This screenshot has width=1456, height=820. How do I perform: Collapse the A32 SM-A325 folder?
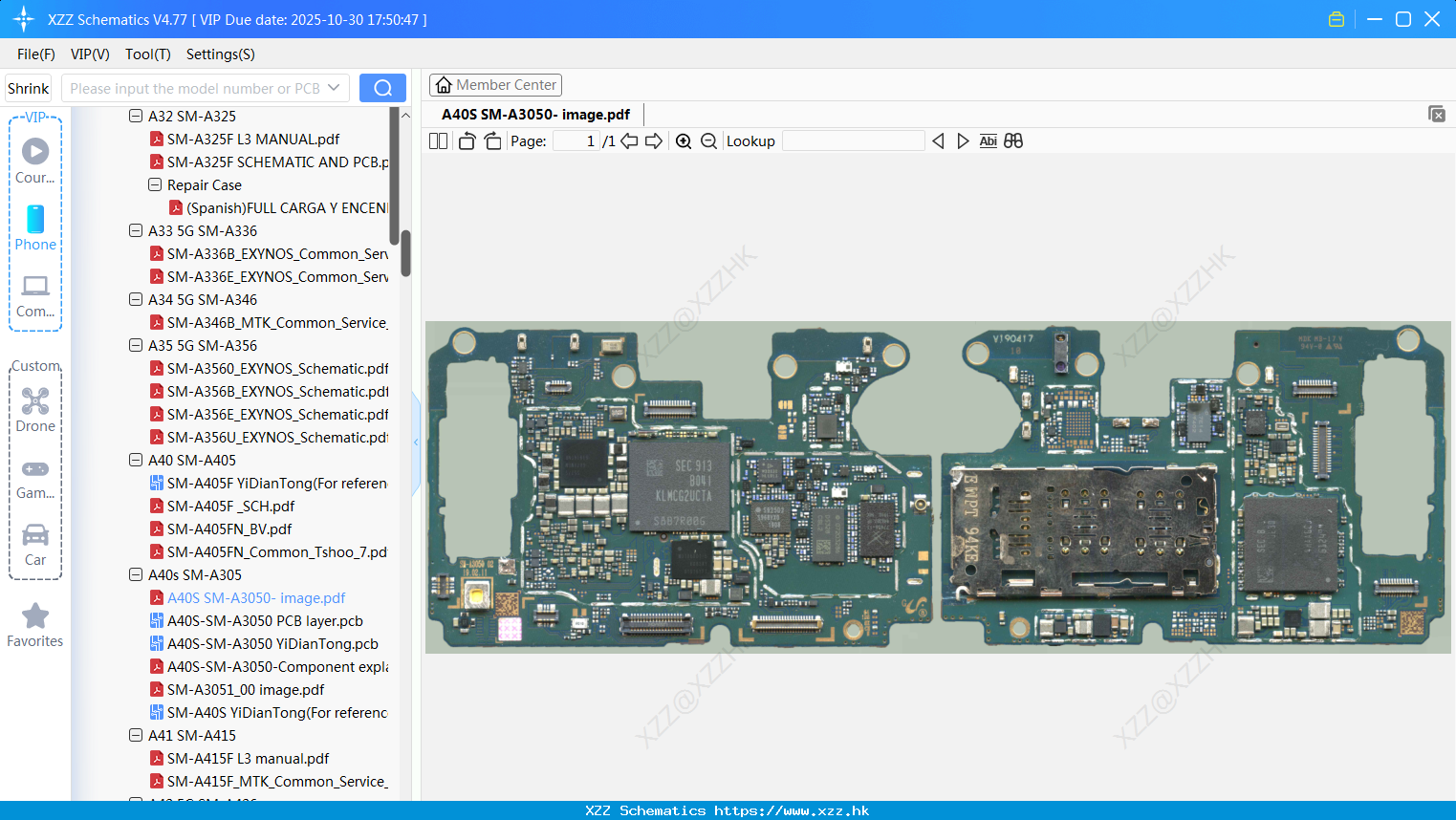click(x=136, y=116)
